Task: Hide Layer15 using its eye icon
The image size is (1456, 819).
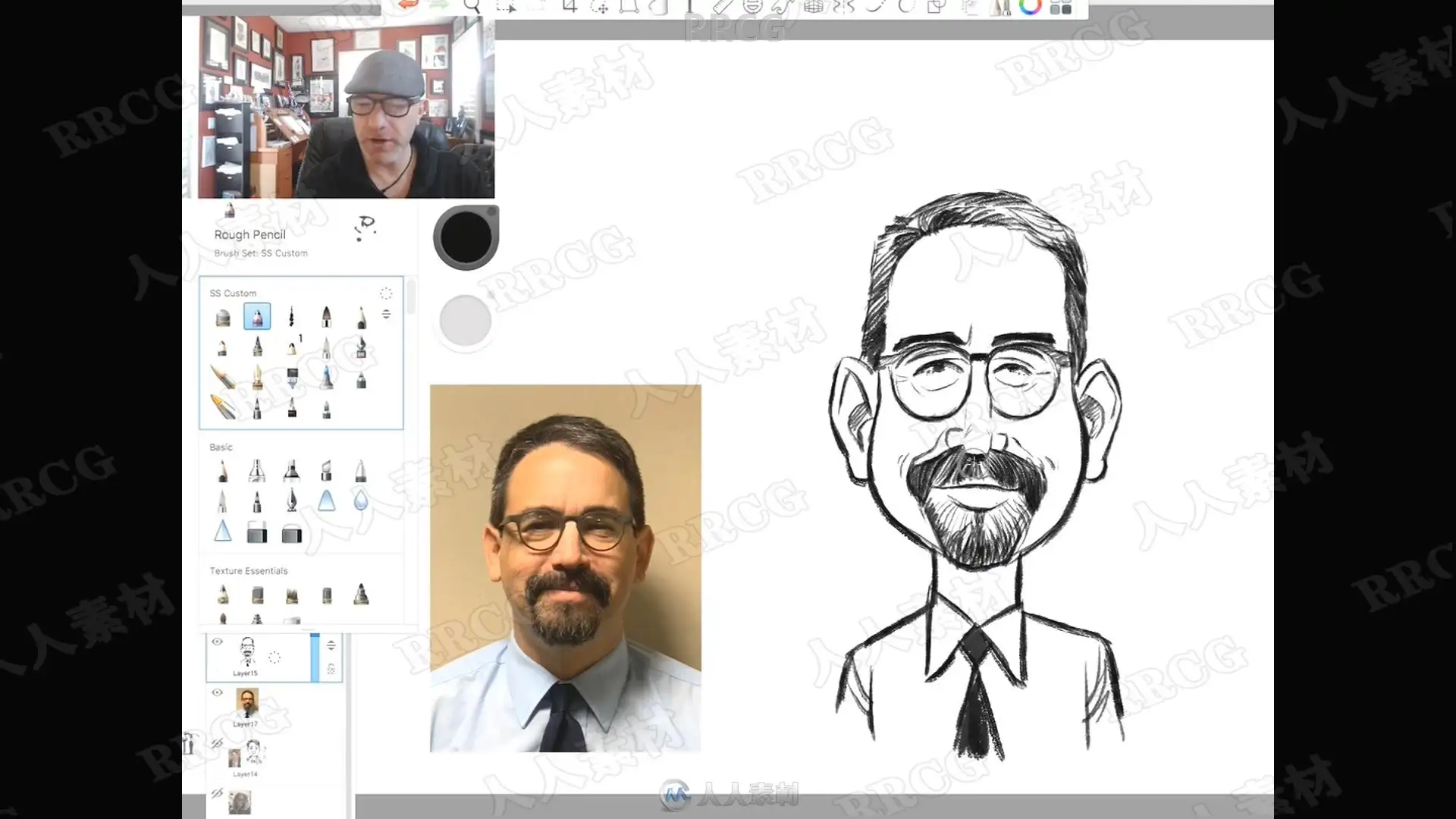Action: pyautogui.click(x=218, y=642)
